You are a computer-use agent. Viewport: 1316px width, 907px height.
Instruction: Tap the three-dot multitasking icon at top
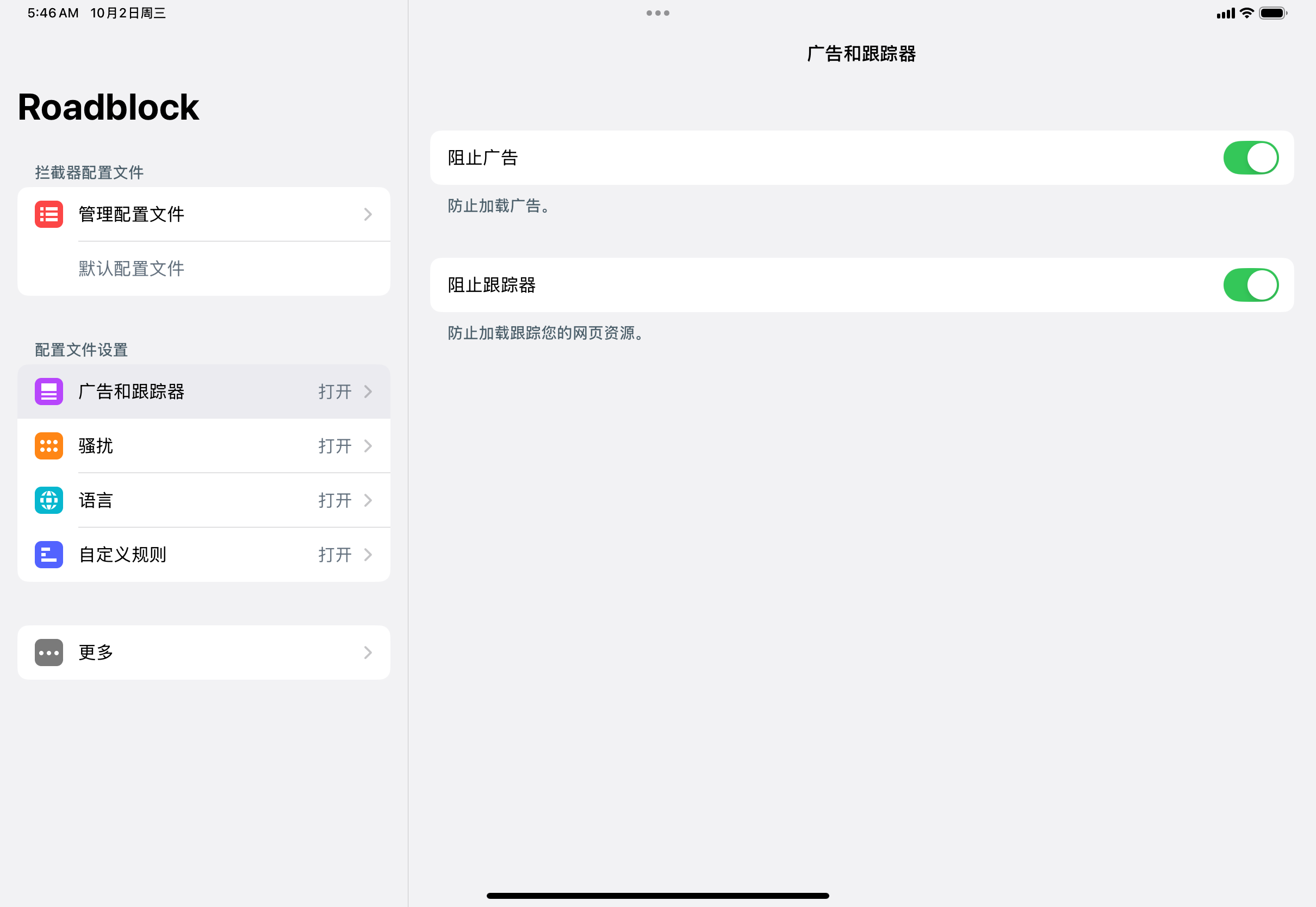658,13
